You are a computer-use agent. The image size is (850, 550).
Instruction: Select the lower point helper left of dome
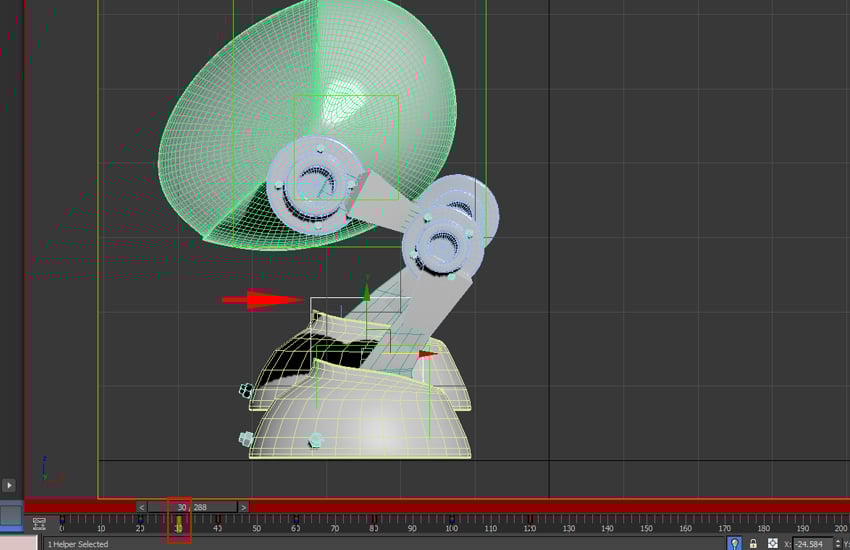246,438
